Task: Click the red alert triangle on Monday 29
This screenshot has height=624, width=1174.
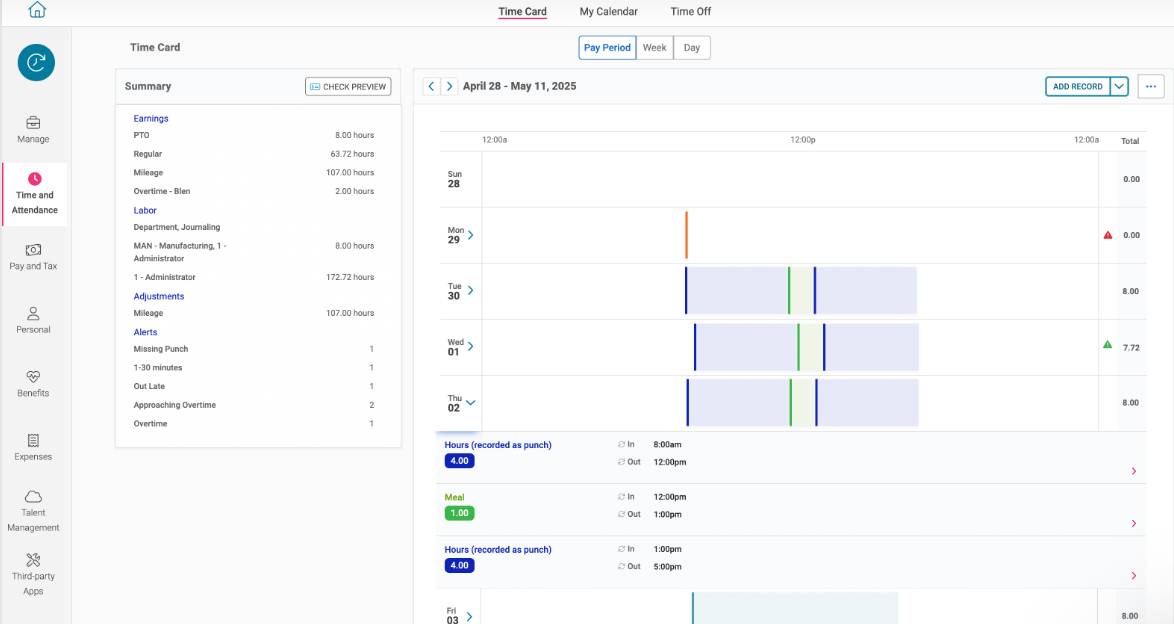Action: tap(1107, 235)
